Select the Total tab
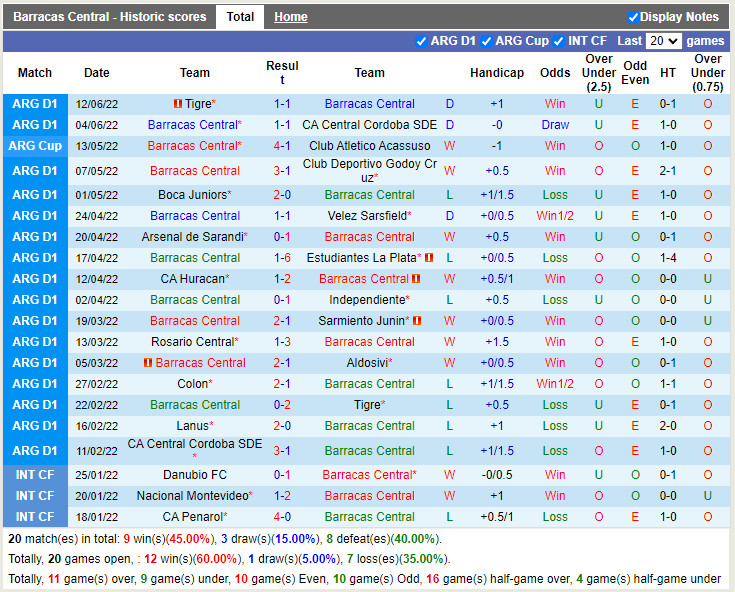The image size is (735, 592). (x=240, y=17)
